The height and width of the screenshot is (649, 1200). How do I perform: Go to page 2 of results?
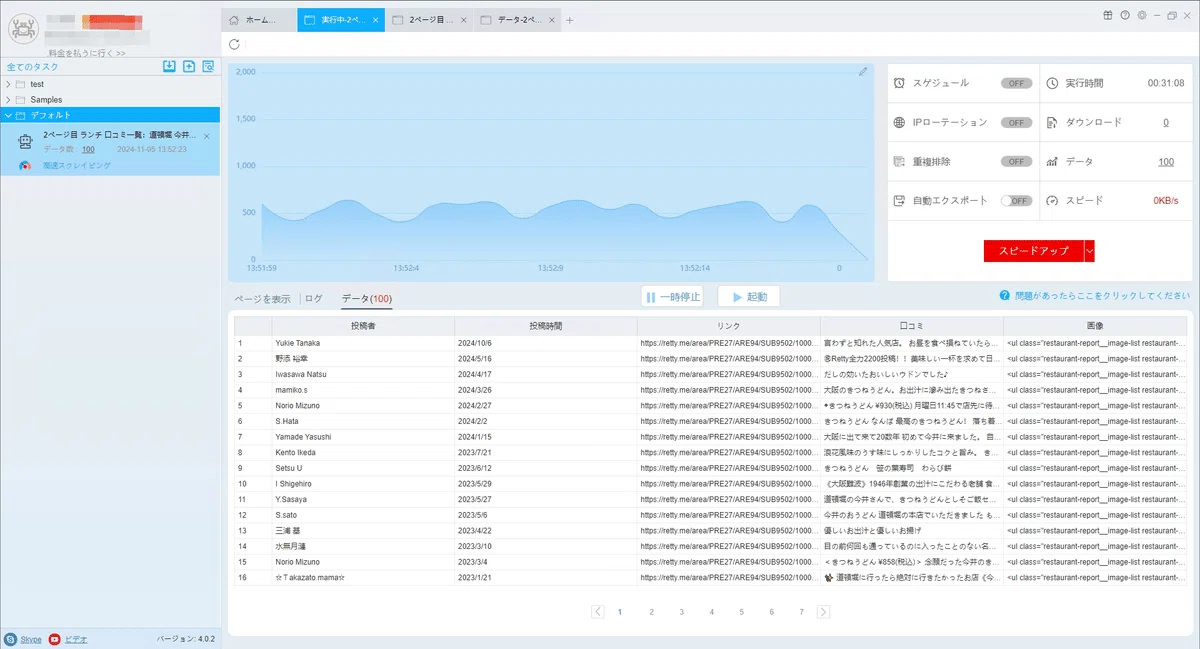[651, 611]
